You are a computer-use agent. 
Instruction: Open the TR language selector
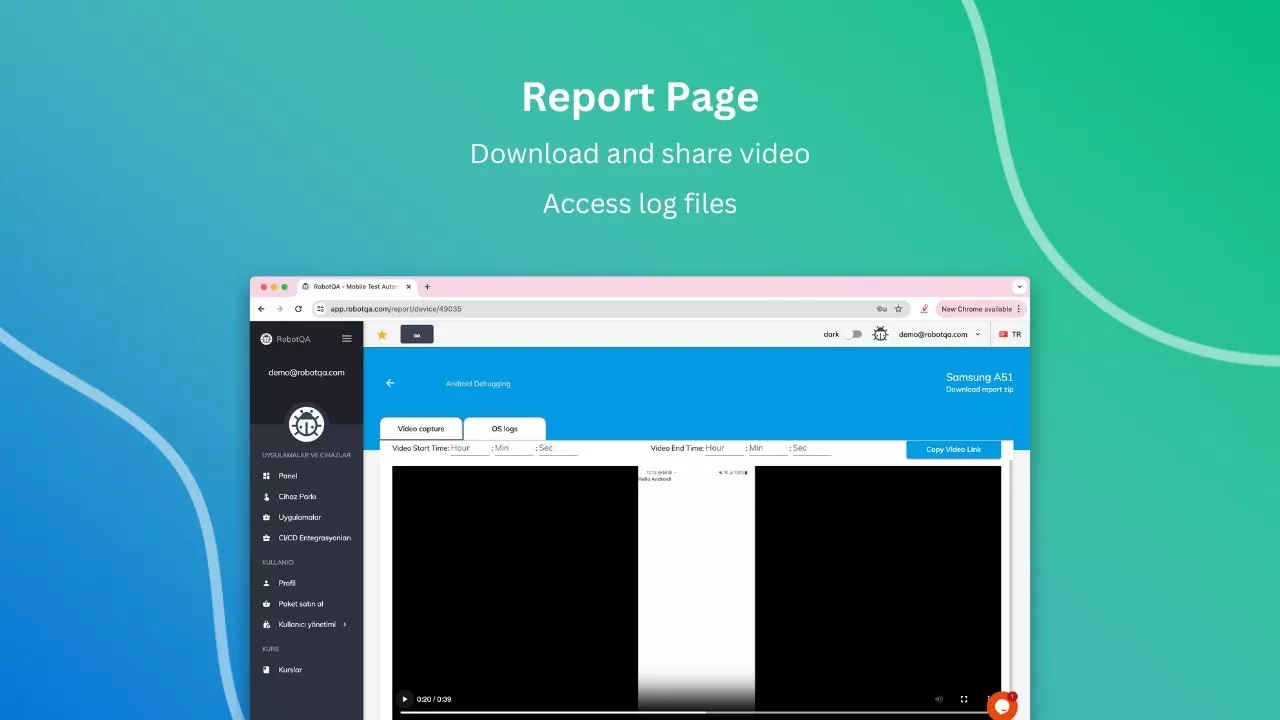(x=1010, y=335)
